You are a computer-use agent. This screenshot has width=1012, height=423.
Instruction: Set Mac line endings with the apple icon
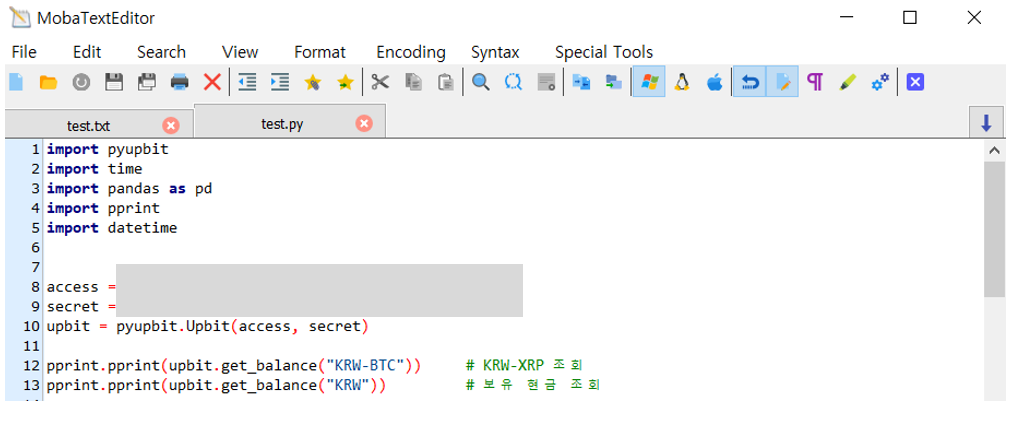[714, 82]
